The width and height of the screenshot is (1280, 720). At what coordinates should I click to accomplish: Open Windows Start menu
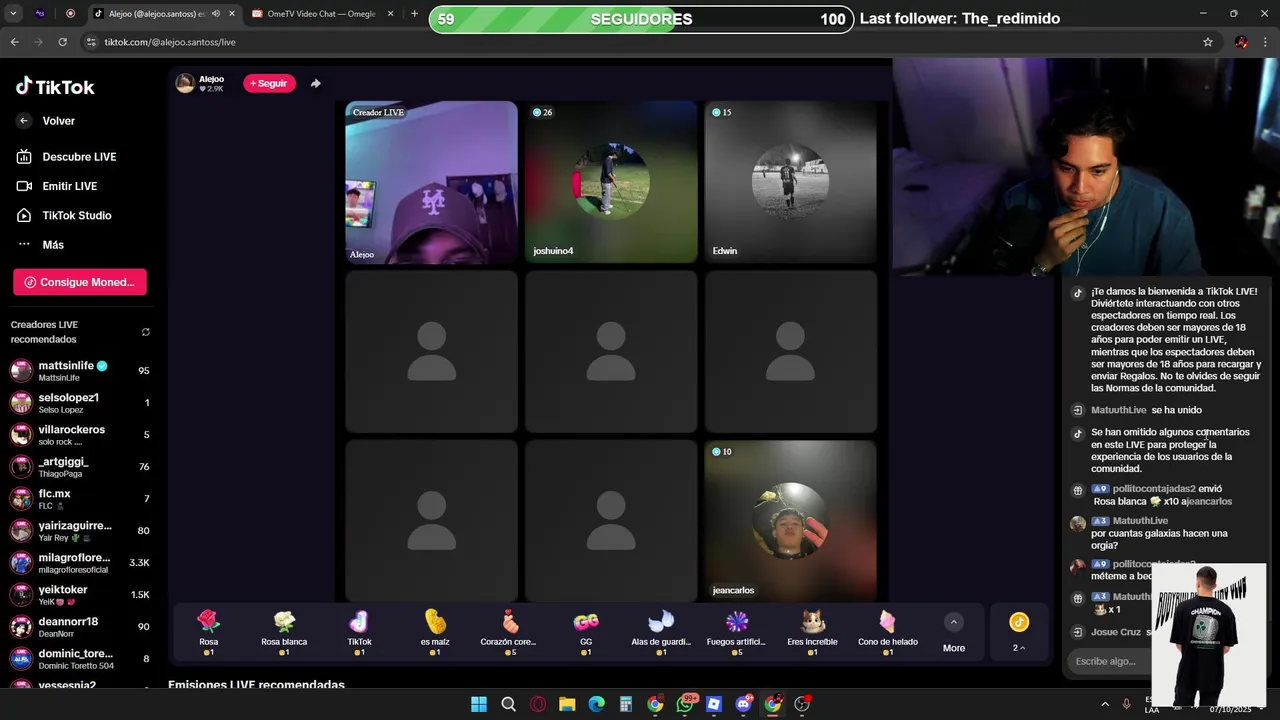pyautogui.click(x=479, y=704)
